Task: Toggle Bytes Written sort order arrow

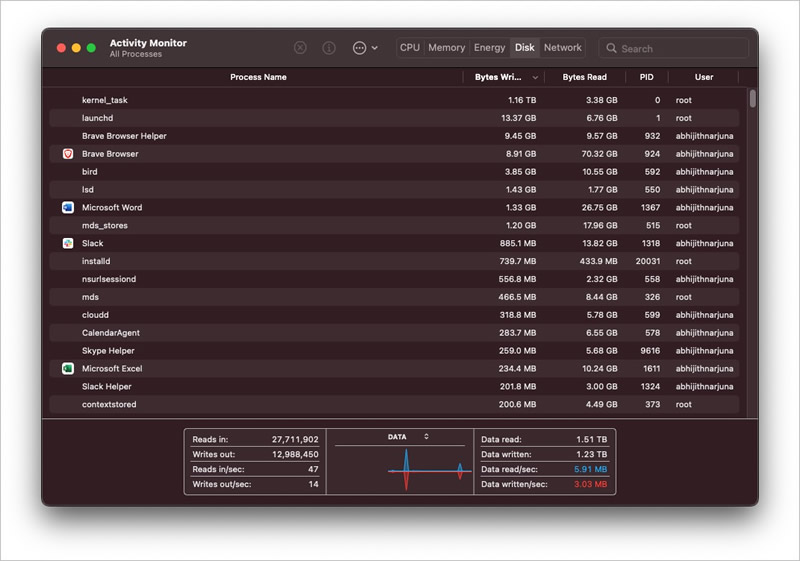Action: [x=535, y=78]
